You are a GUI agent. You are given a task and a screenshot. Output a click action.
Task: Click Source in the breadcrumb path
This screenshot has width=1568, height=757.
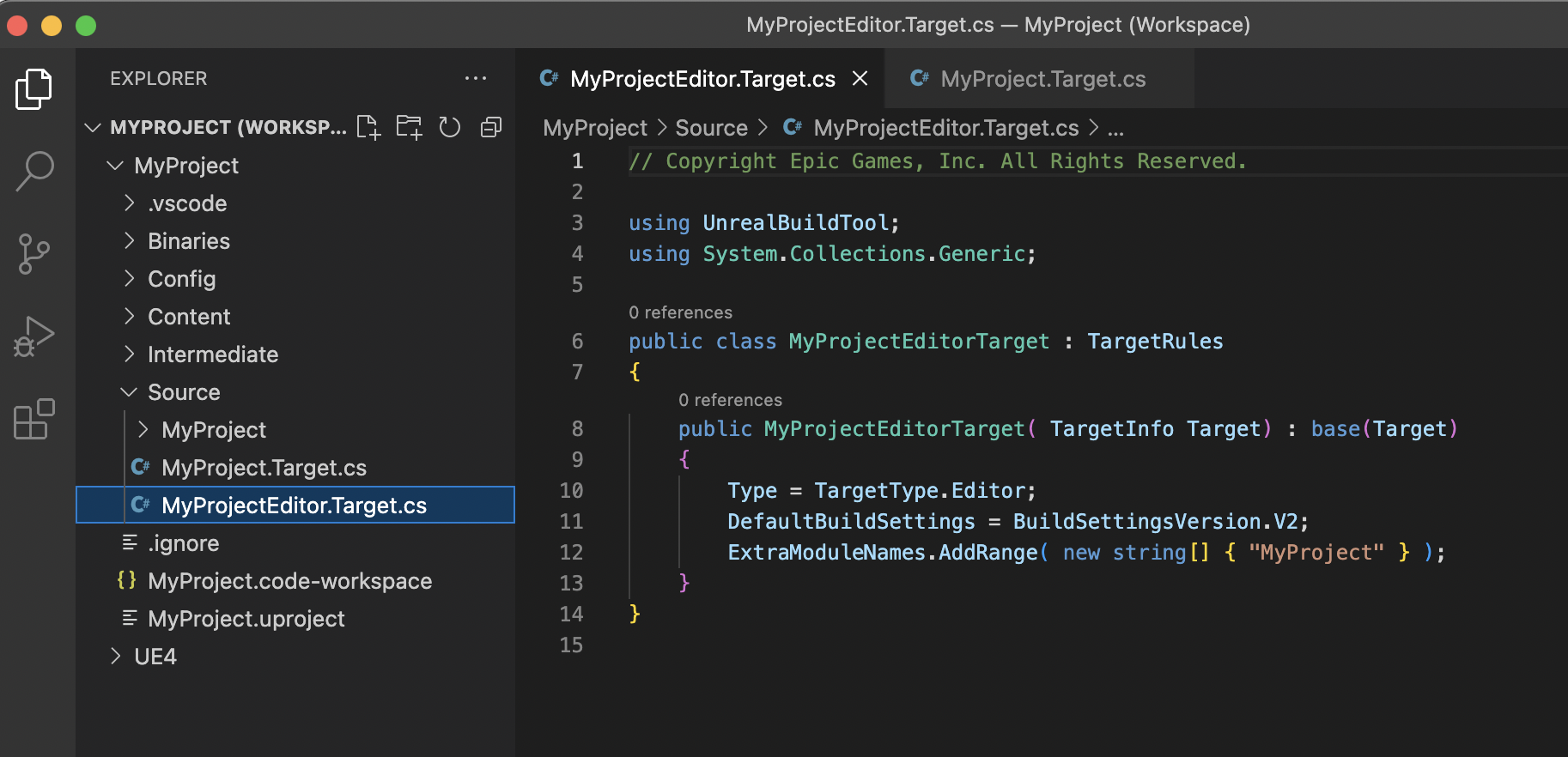[711, 128]
